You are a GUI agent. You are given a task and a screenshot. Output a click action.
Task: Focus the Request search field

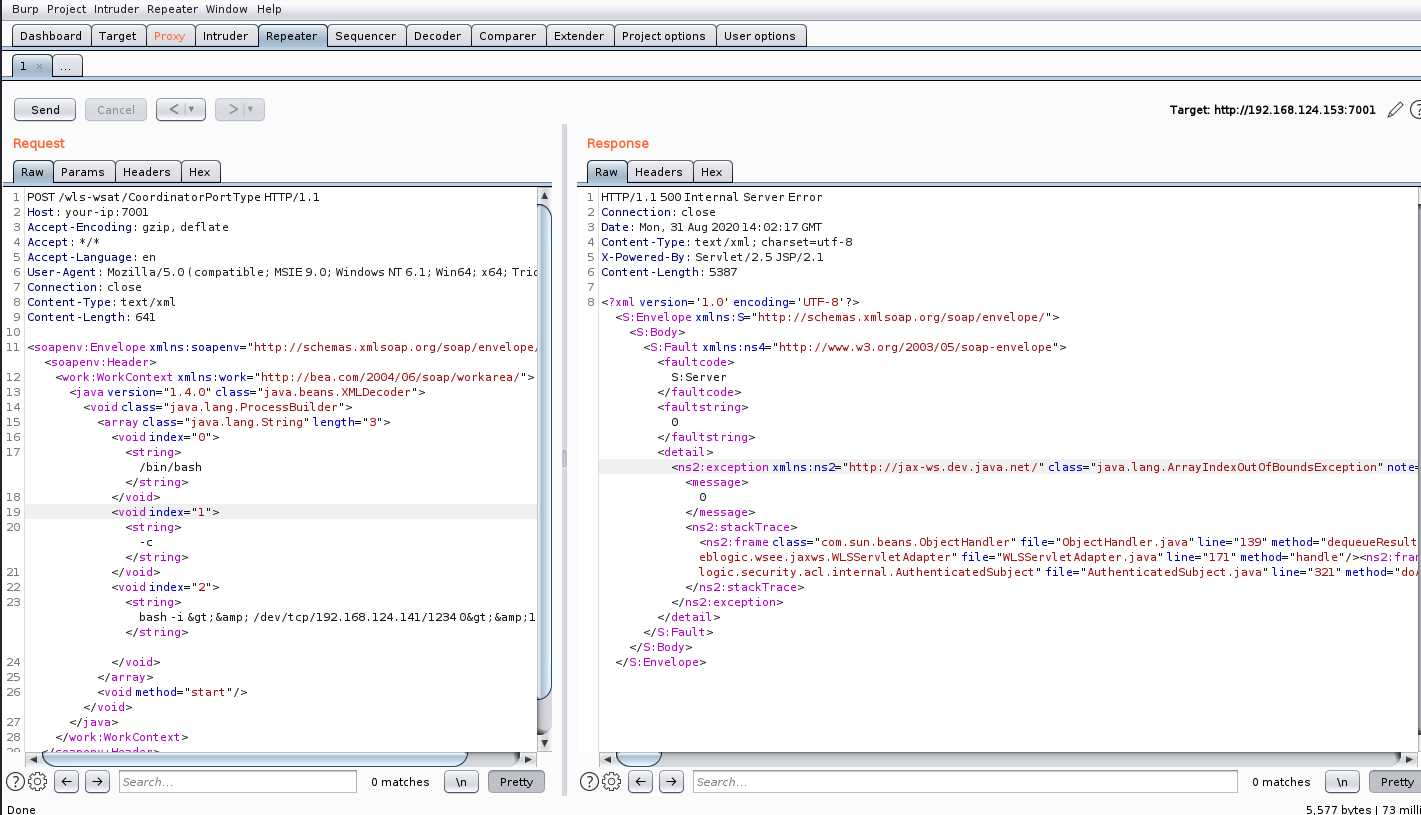tap(238, 782)
